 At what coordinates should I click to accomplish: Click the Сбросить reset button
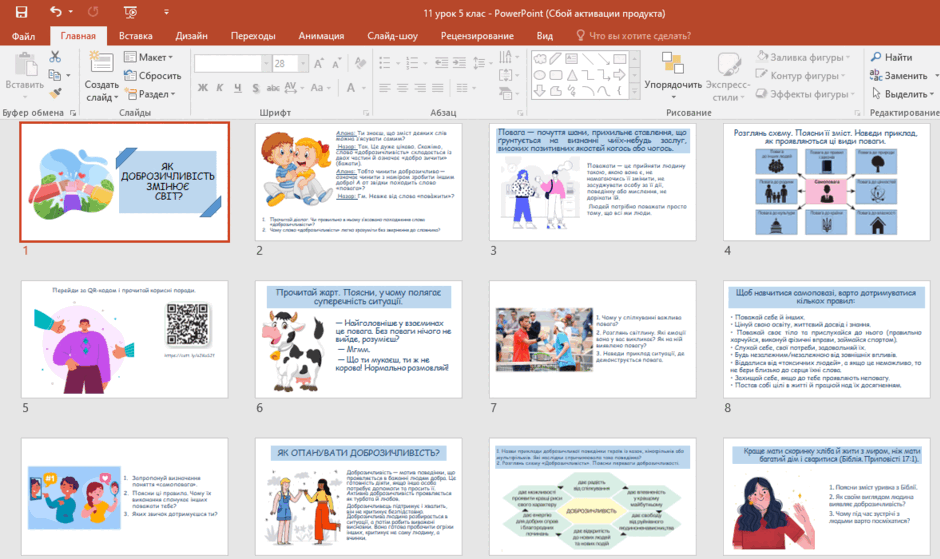[152, 76]
